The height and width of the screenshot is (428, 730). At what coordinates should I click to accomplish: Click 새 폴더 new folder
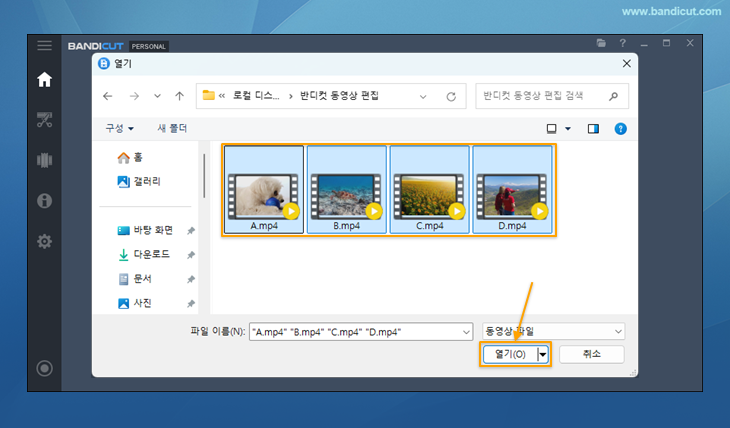pyautogui.click(x=172, y=129)
